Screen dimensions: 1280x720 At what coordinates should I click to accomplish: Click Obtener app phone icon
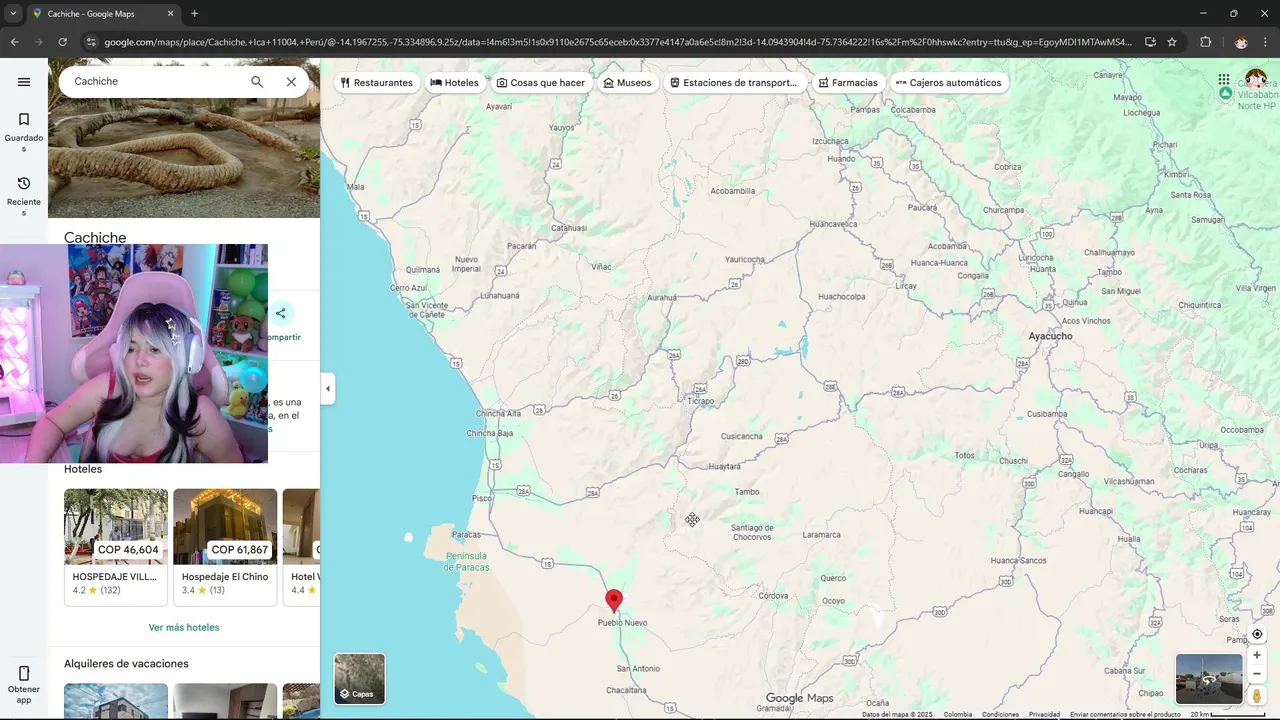[x=24, y=673]
